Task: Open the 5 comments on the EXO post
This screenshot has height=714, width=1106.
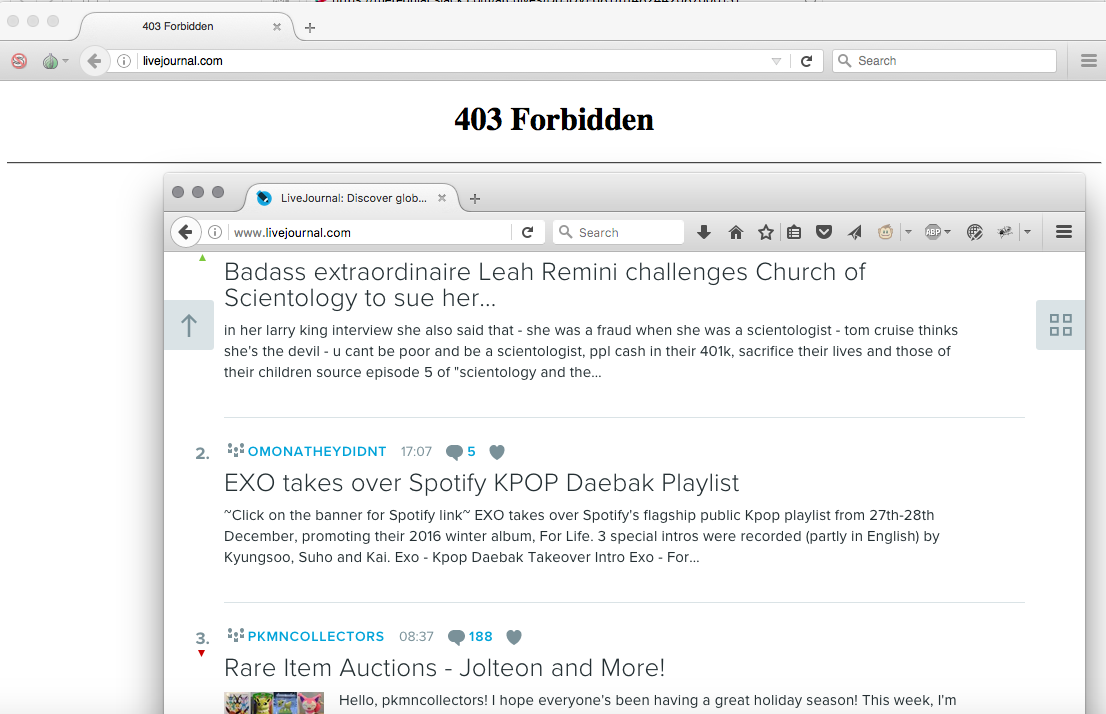Action: pos(461,452)
